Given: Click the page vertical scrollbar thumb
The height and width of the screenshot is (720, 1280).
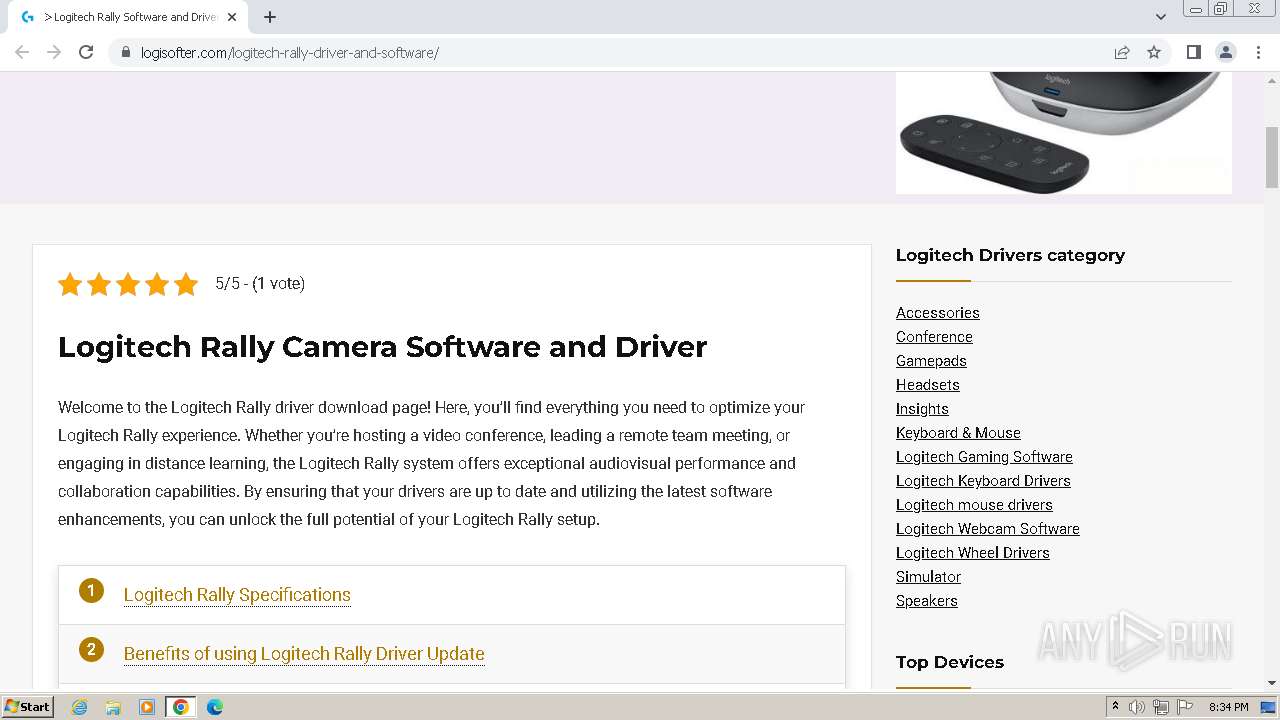Looking at the screenshot, I should [1272, 158].
